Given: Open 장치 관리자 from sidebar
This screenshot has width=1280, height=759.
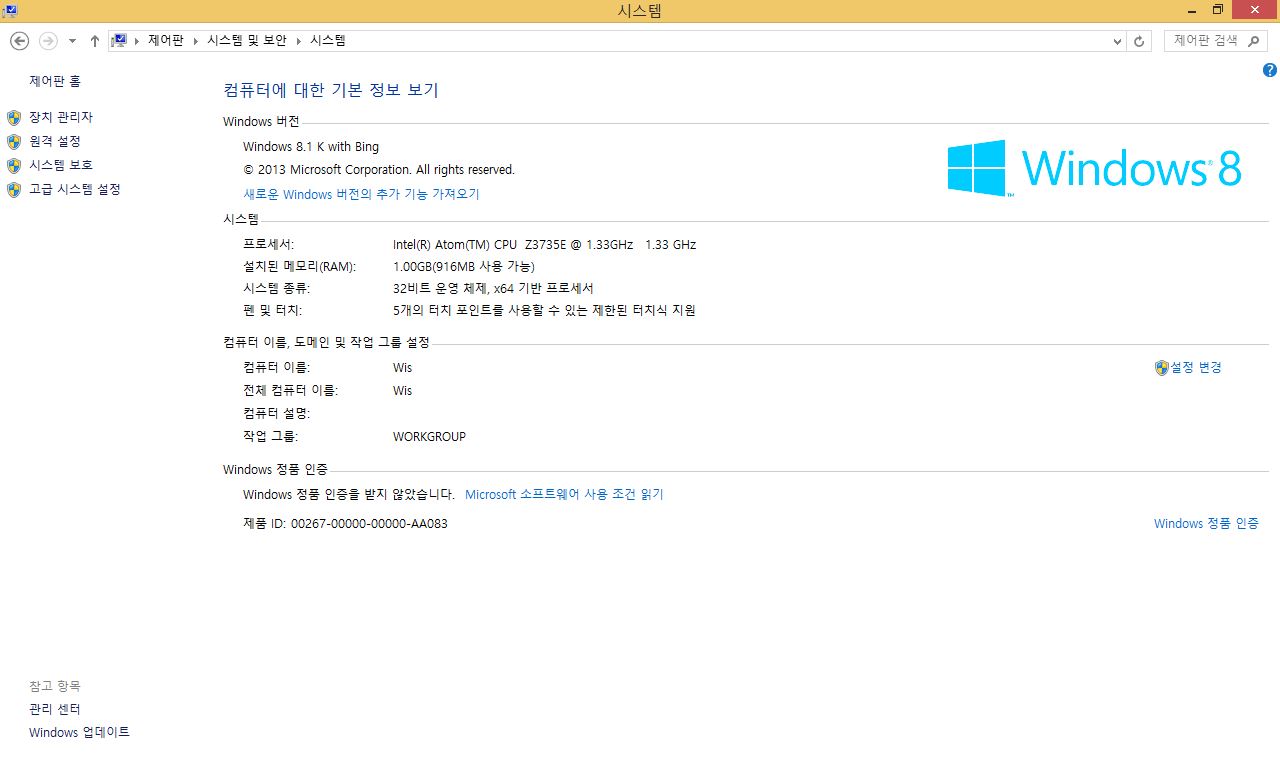Looking at the screenshot, I should point(61,117).
